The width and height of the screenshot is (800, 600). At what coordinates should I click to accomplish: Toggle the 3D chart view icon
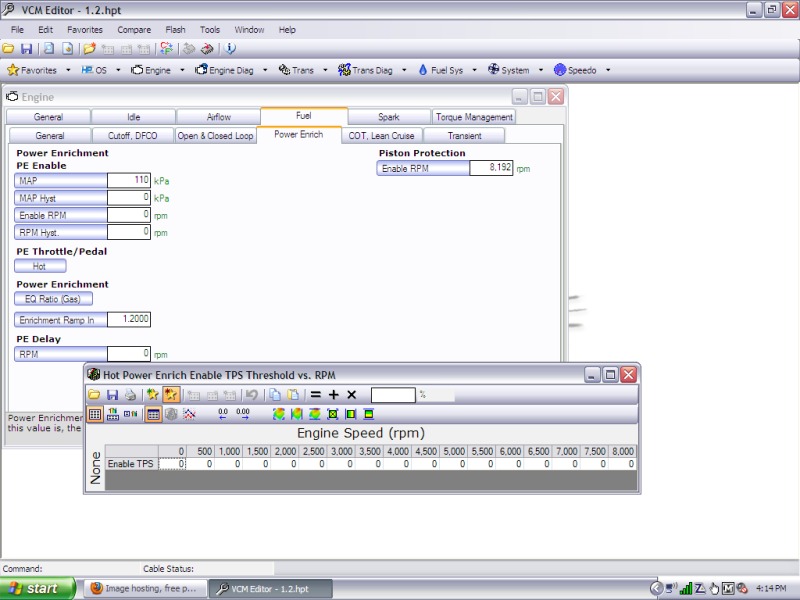pos(170,415)
